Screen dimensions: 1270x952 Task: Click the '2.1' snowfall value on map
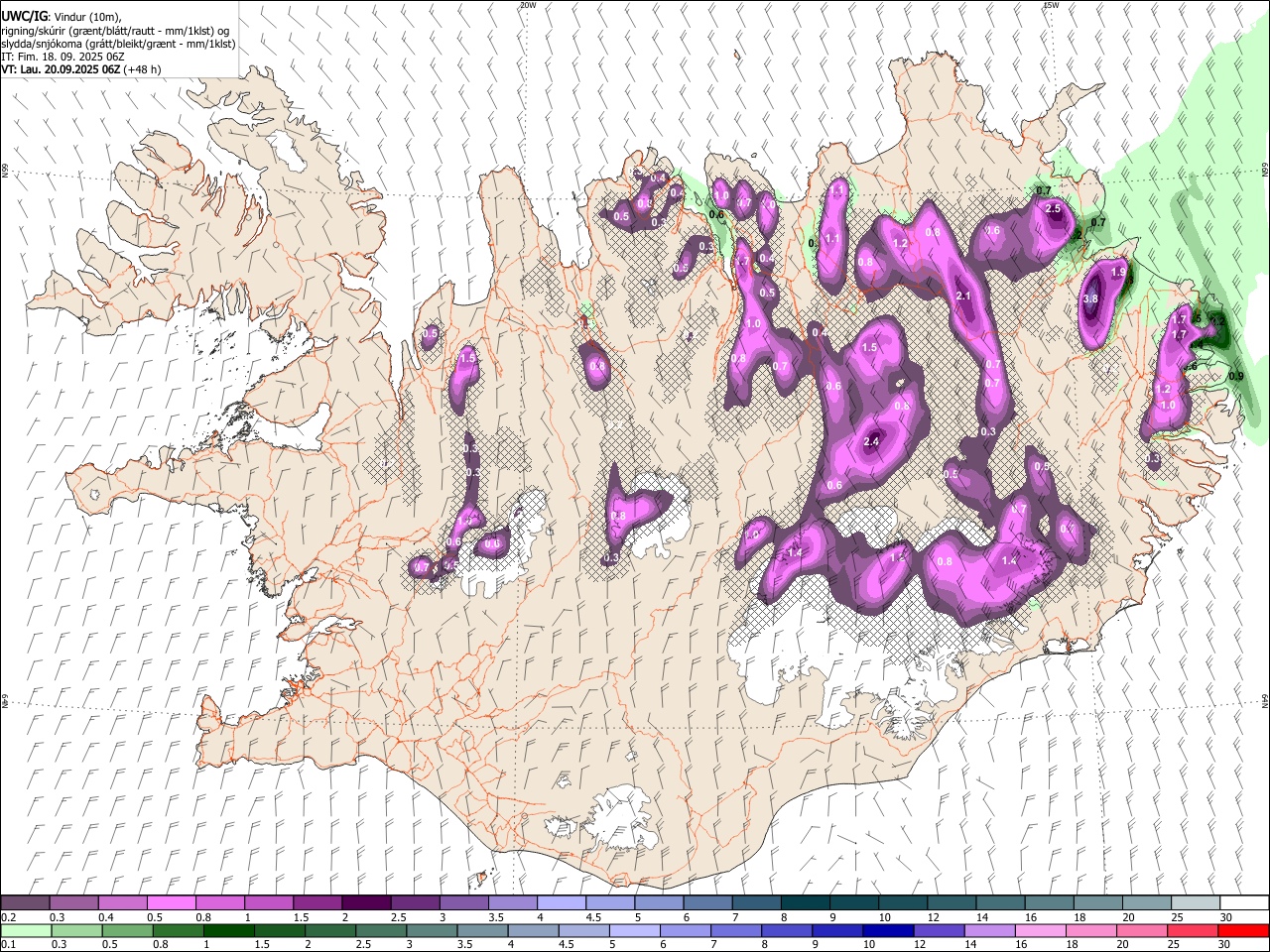tap(962, 297)
